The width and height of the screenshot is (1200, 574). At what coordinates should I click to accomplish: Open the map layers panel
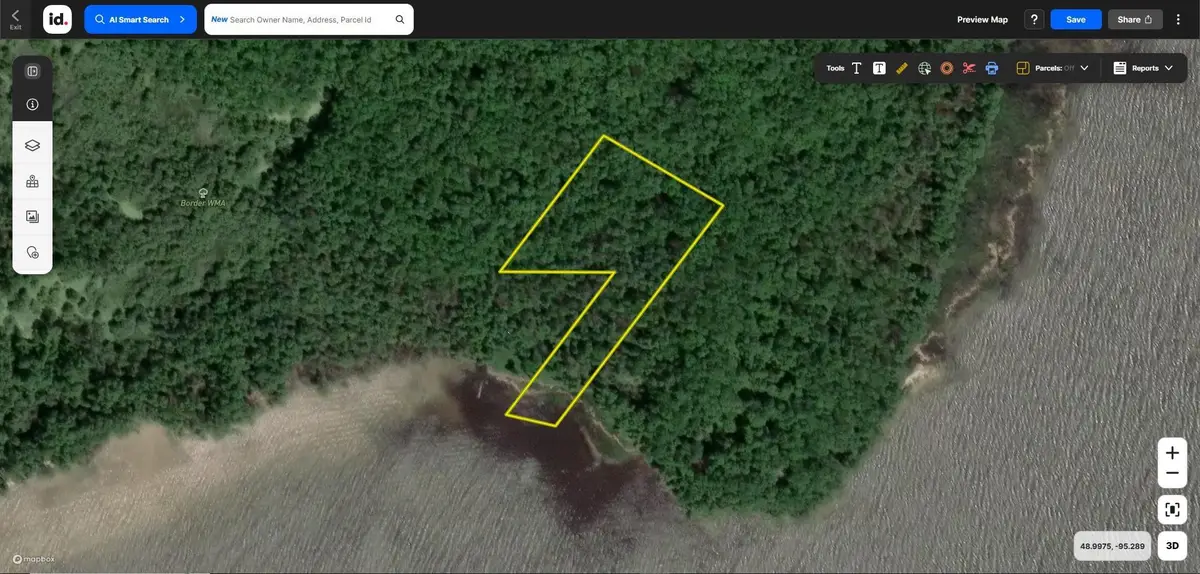pos(32,145)
